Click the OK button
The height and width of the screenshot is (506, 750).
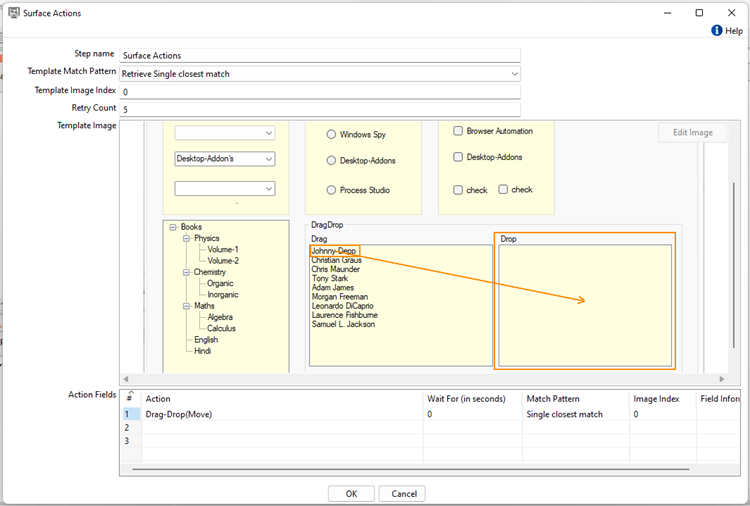351,493
